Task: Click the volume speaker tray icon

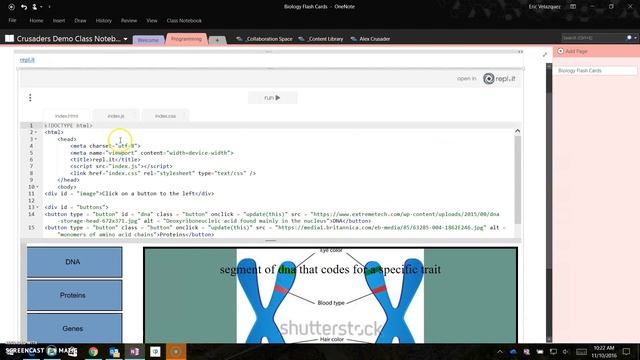Action: [566, 351]
